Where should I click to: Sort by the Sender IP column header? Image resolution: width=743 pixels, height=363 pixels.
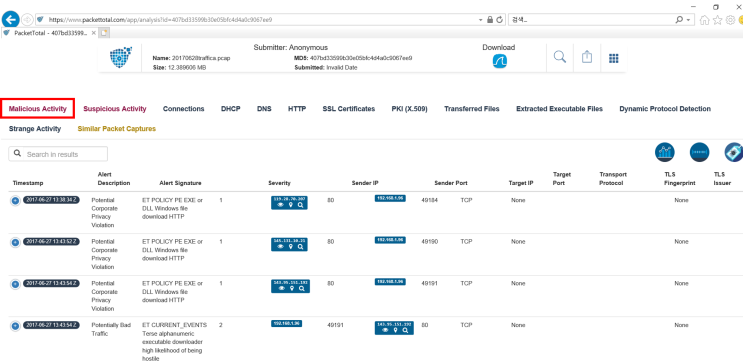pyautogui.click(x=365, y=183)
